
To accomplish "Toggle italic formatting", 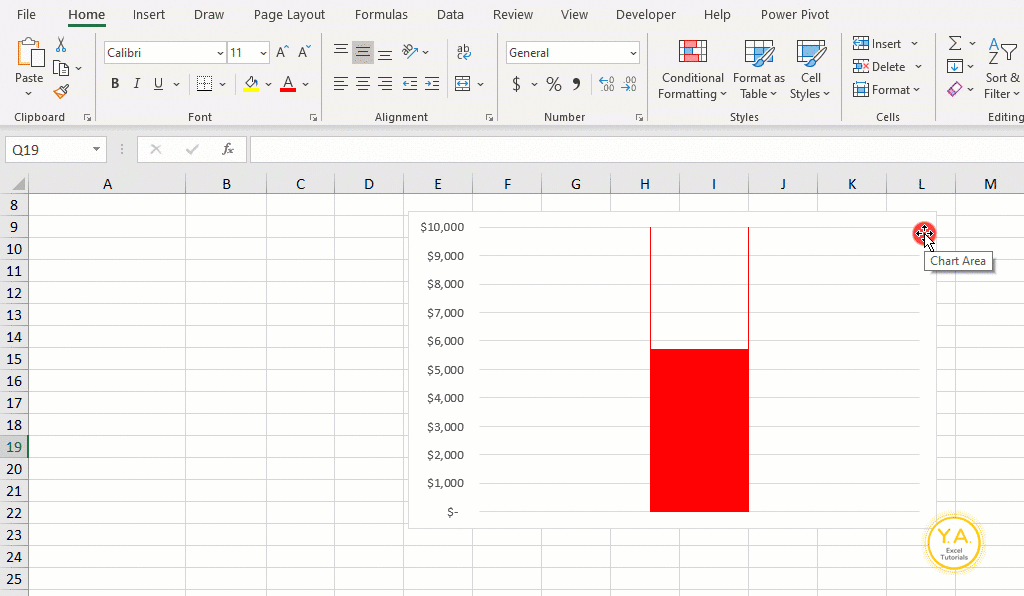I will [136, 83].
